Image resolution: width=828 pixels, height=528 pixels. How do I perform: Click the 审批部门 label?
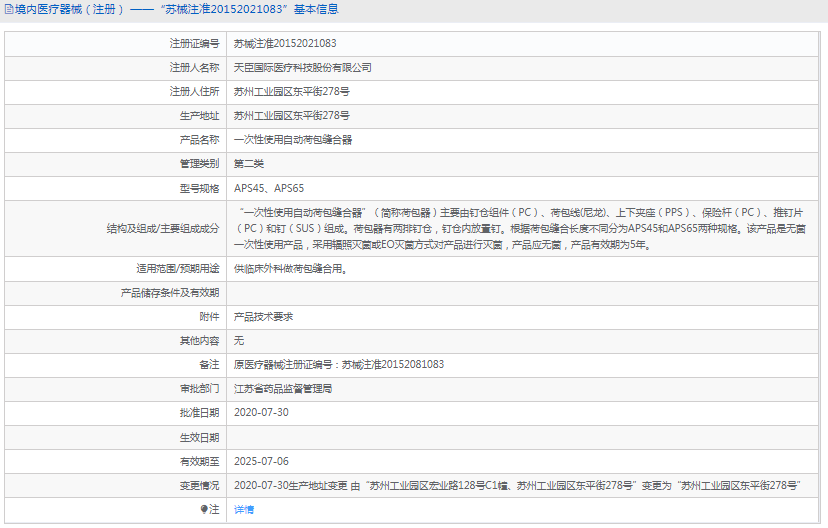[x=199, y=389]
